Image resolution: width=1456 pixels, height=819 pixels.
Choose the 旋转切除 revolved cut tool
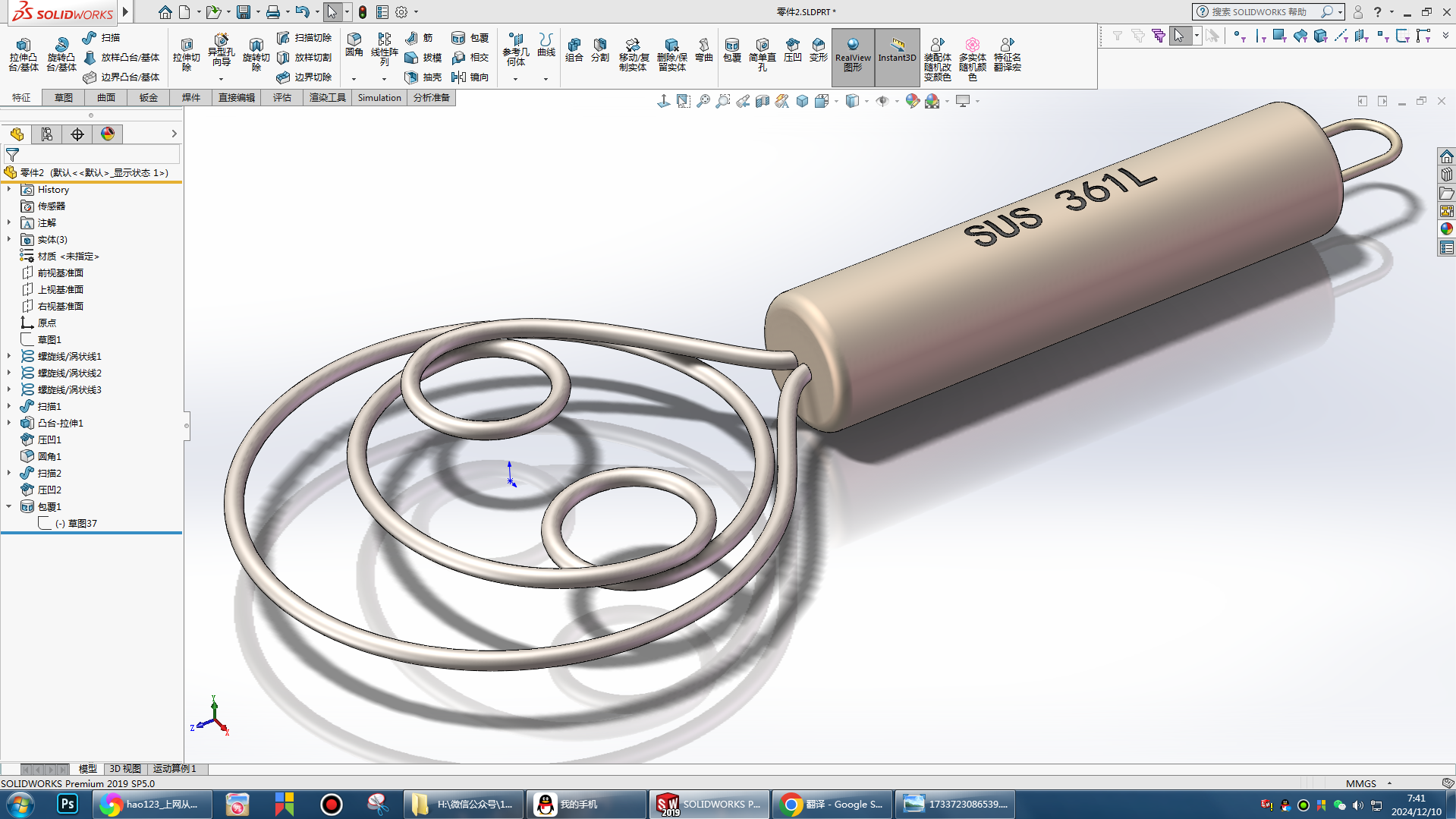pos(256,55)
